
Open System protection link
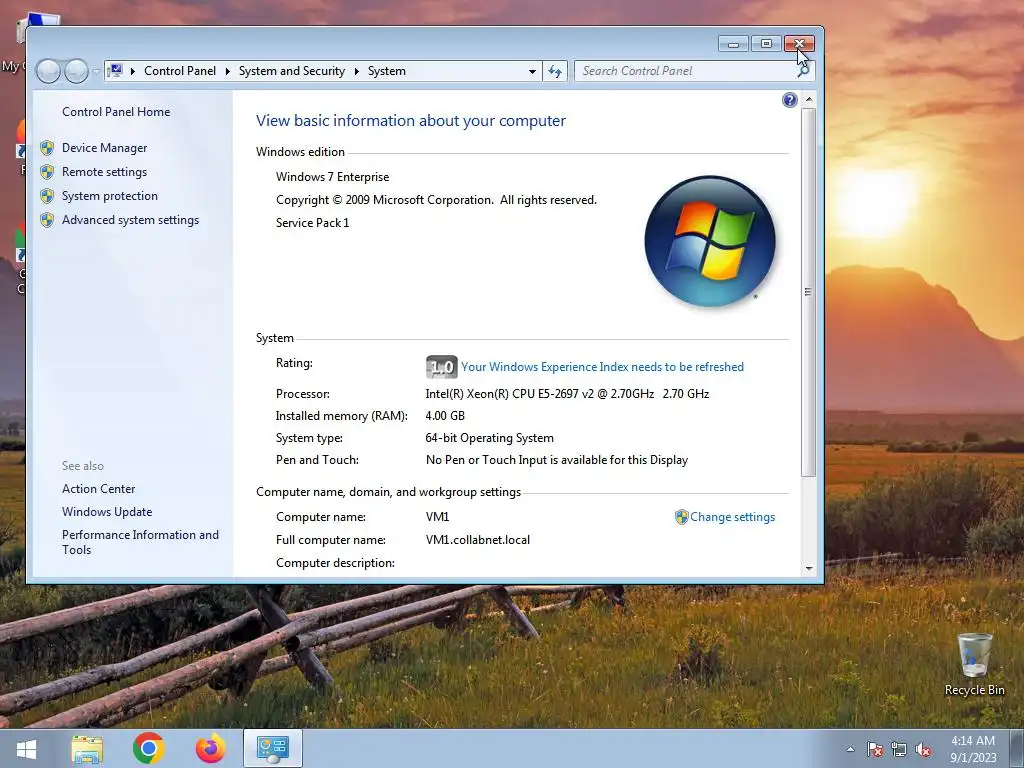pos(110,196)
